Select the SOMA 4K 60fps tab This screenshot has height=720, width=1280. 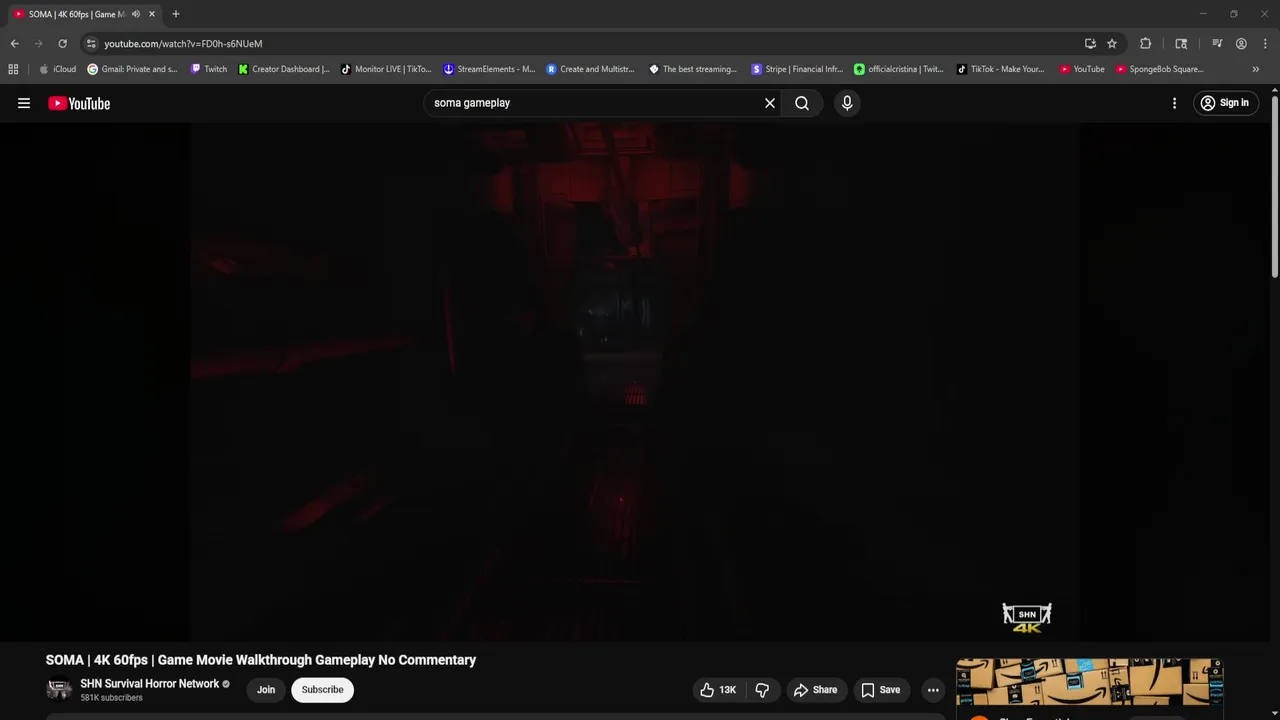[x=76, y=14]
